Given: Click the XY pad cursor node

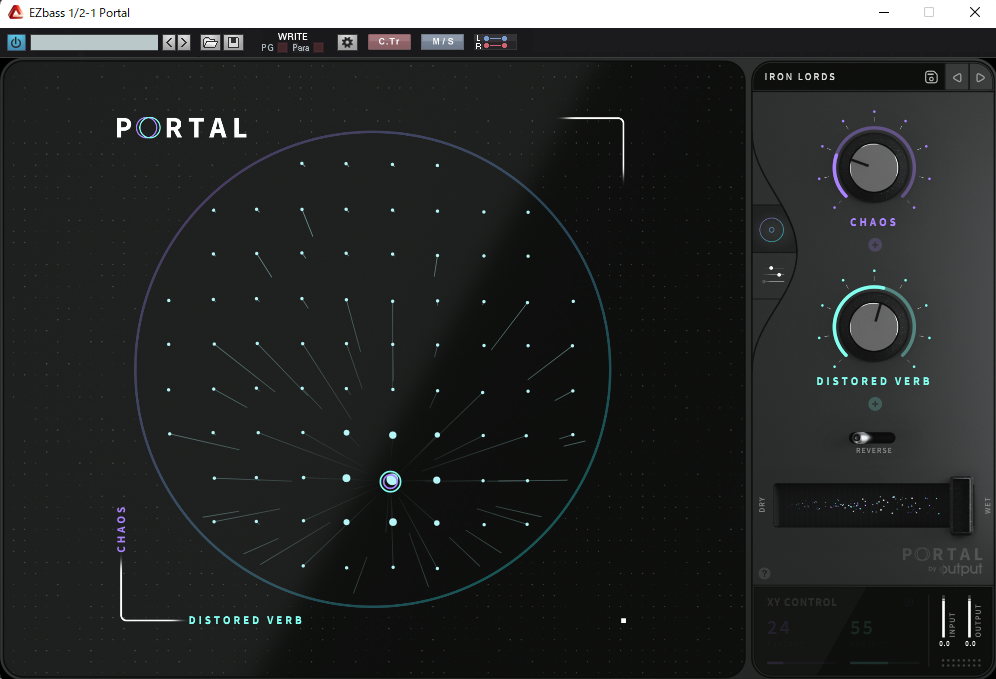Looking at the screenshot, I should click(390, 481).
